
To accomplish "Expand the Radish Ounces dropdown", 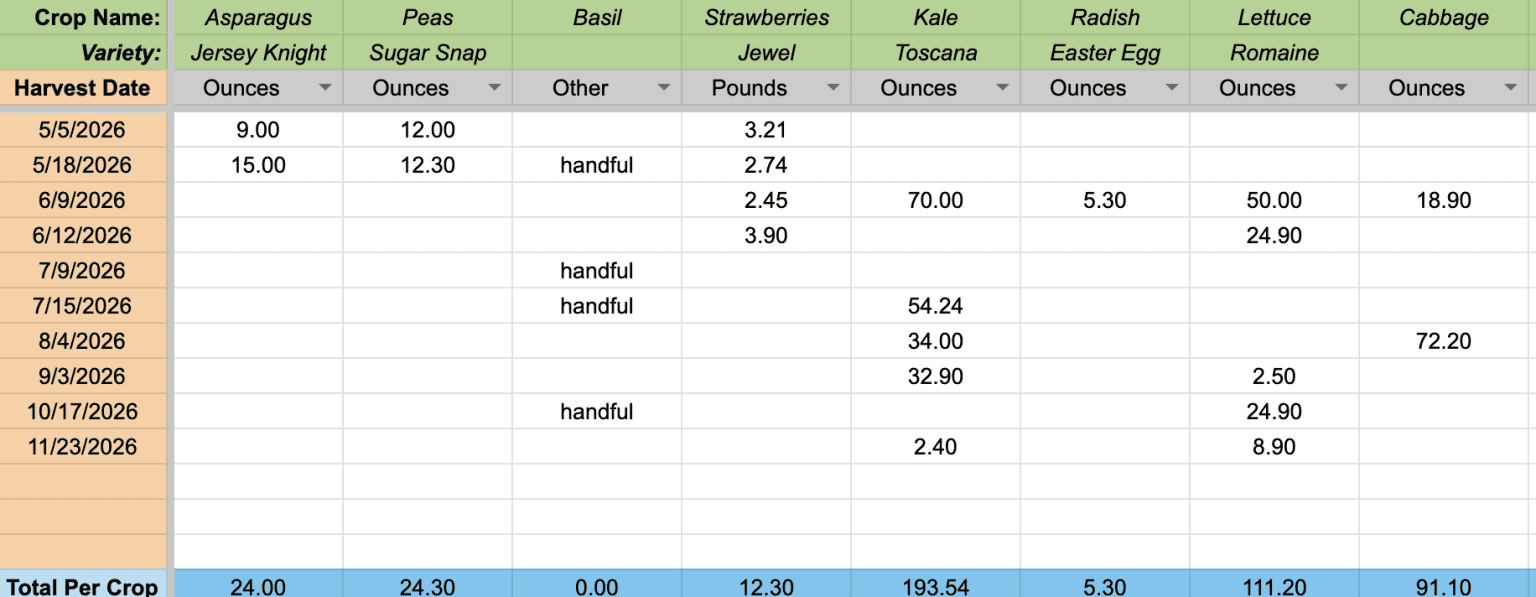I will tap(1172, 88).
